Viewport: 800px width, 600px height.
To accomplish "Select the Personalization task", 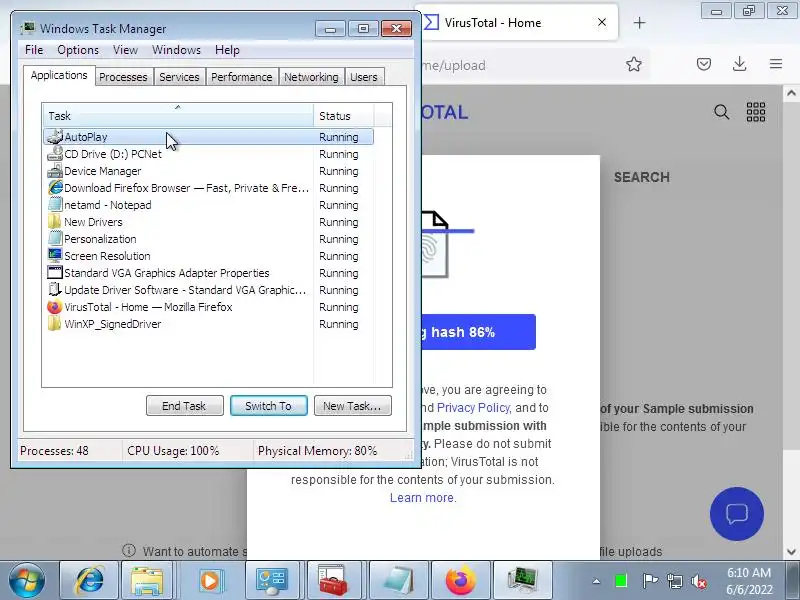I will (209, 239).
